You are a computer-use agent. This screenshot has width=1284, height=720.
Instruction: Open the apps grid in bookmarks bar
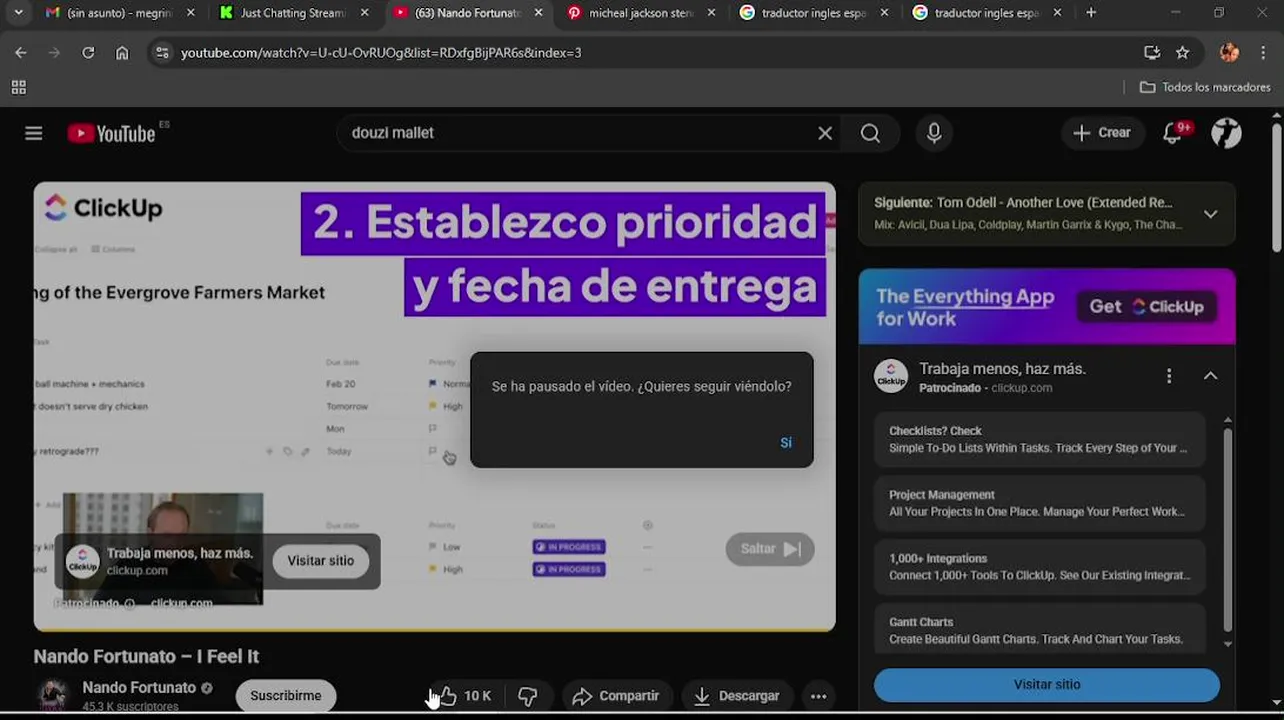point(19,88)
